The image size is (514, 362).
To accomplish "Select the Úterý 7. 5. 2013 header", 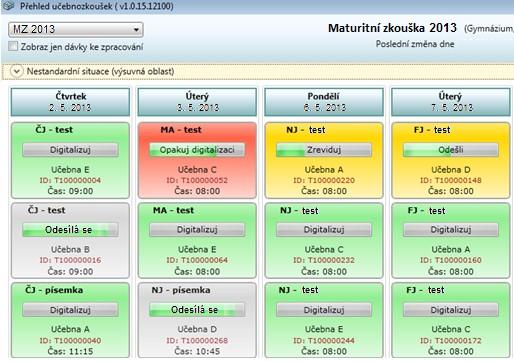I will coord(451,102).
